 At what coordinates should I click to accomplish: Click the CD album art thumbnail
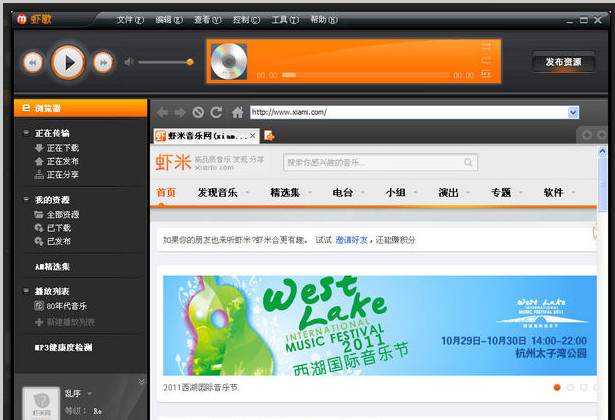tap(229, 61)
